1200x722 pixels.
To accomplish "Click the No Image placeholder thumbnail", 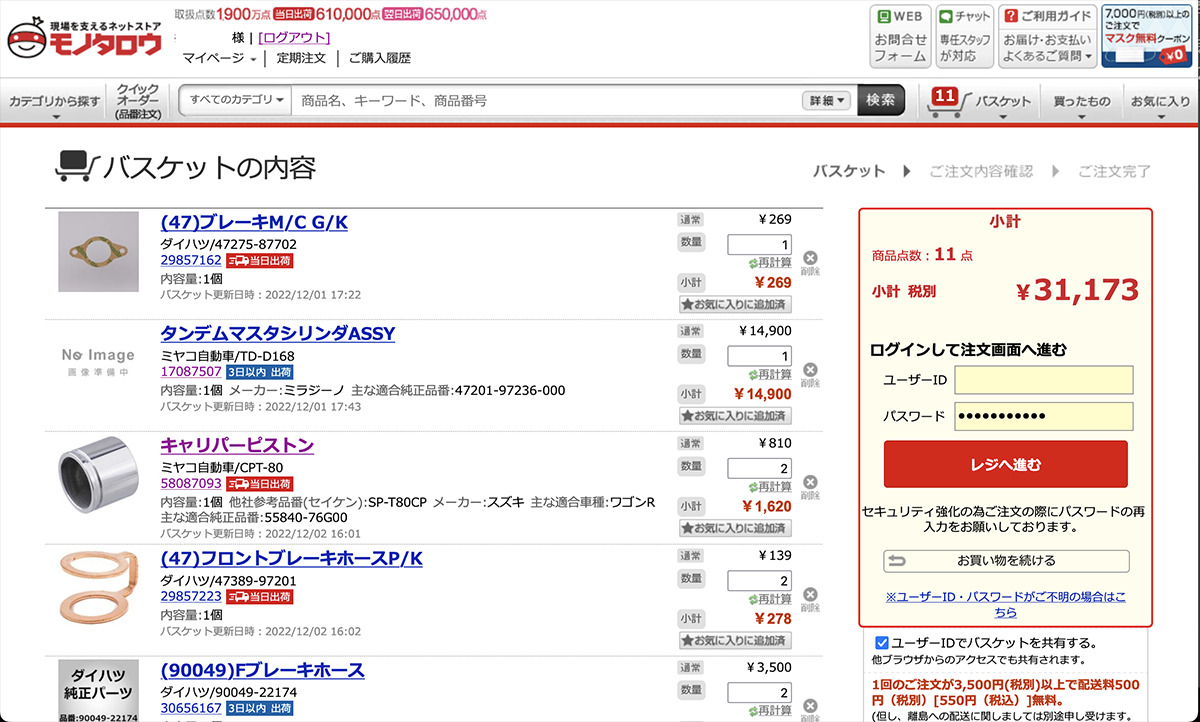I will click(x=98, y=364).
